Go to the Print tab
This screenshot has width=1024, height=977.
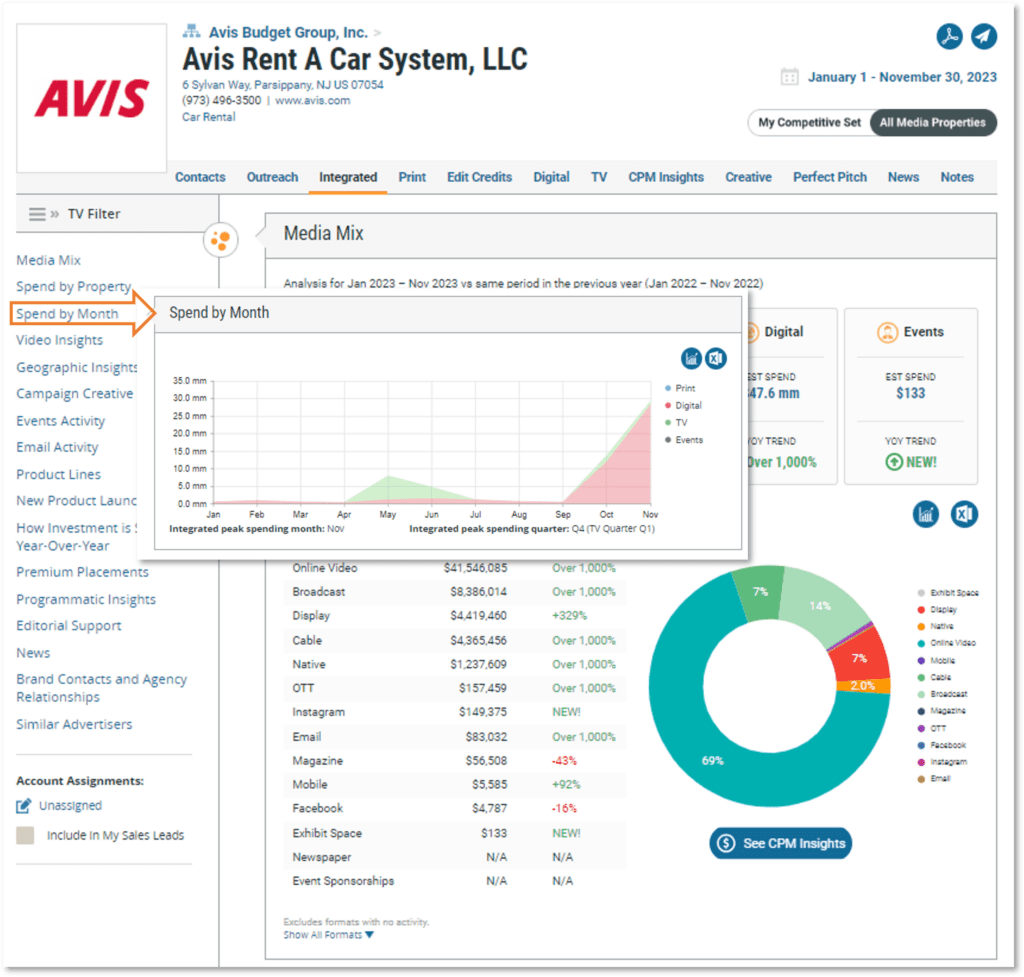412,177
